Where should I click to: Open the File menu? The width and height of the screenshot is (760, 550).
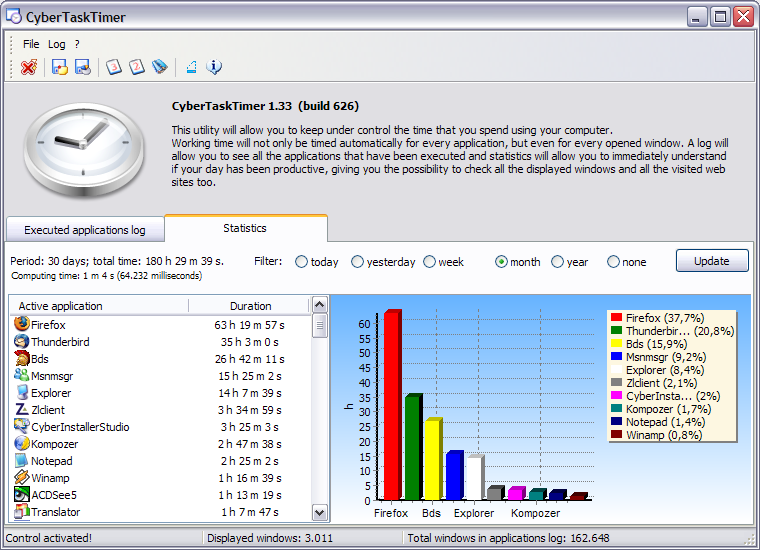coord(31,44)
